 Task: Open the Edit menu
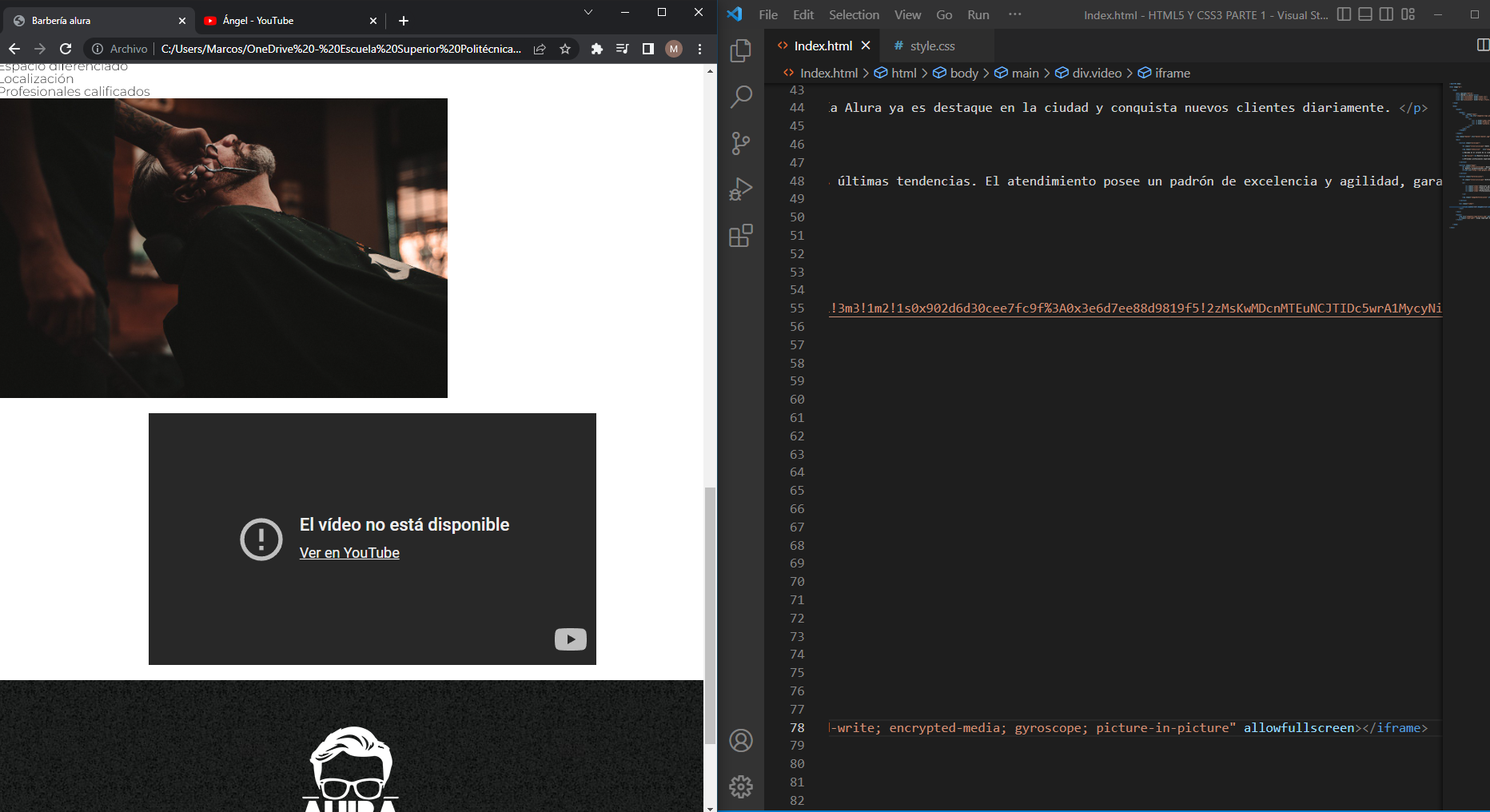(x=803, y=14)
